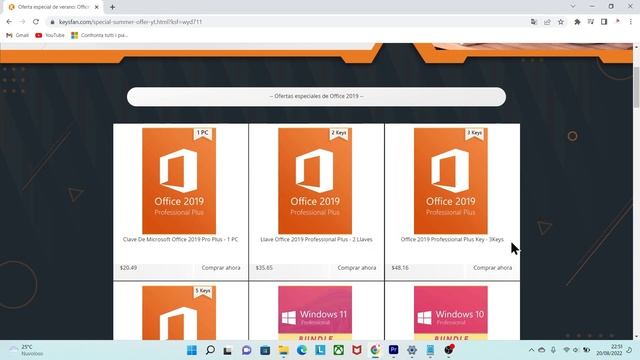This screenshot has height=360, width=640.
Task: Open the Translate this page icon
Action: coord(534,22)
